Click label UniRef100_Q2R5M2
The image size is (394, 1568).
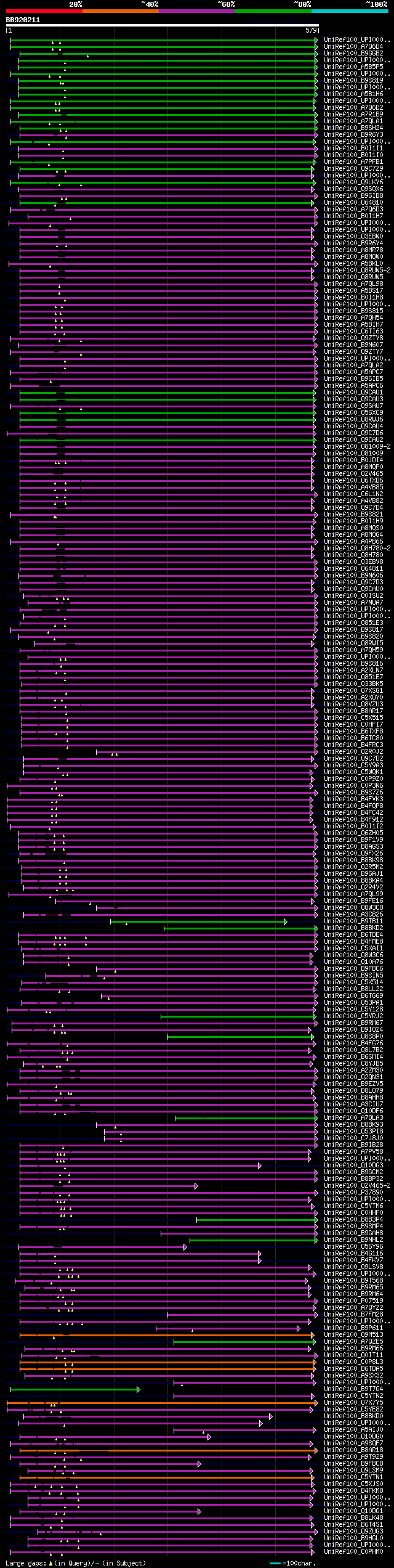click(353, 867)
